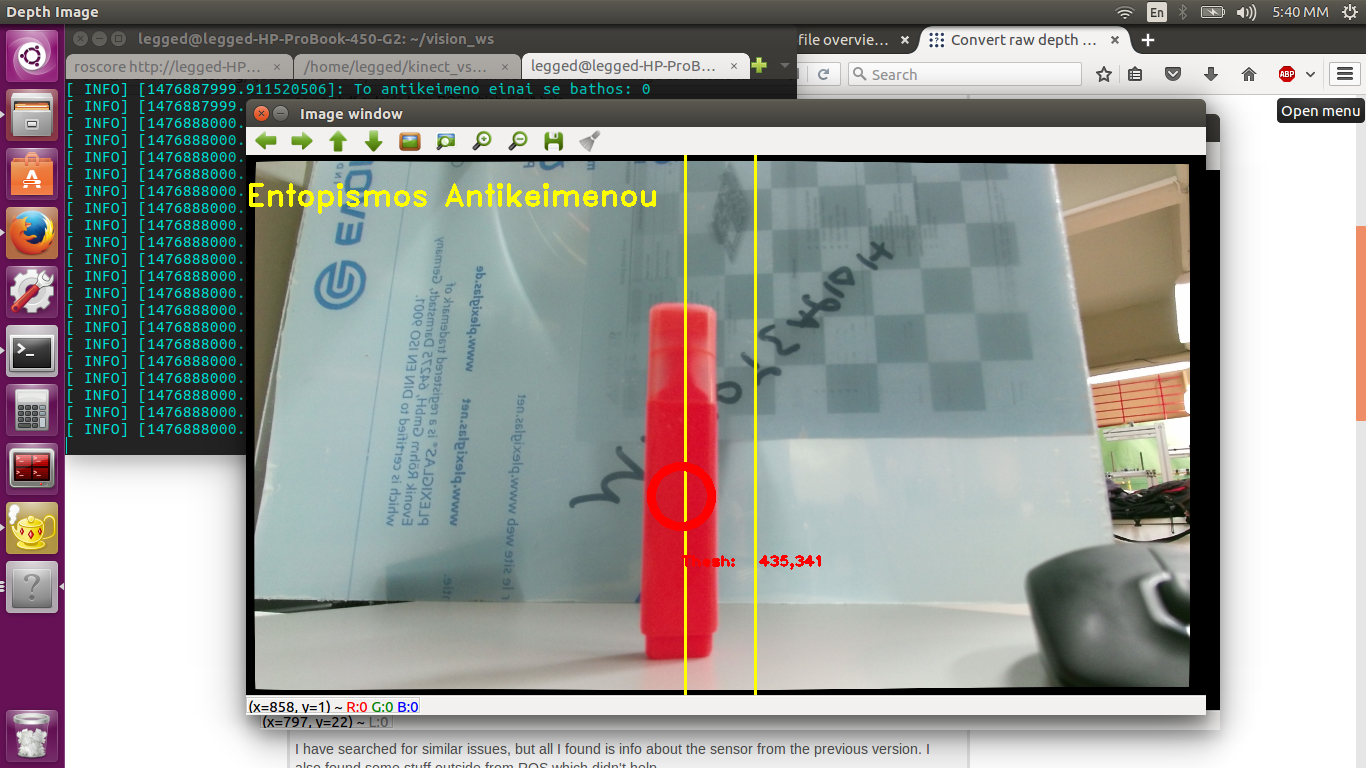The height and width of the screenshot is (768, 1366).
Task: Click the brush properties icon in Image window
Action: point(589,141)
